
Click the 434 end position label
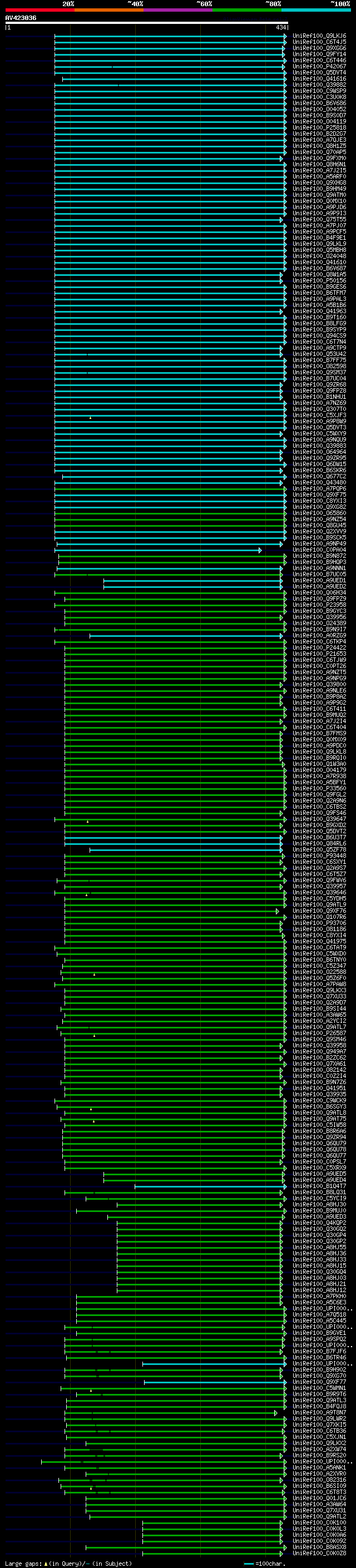coord(281,27)
